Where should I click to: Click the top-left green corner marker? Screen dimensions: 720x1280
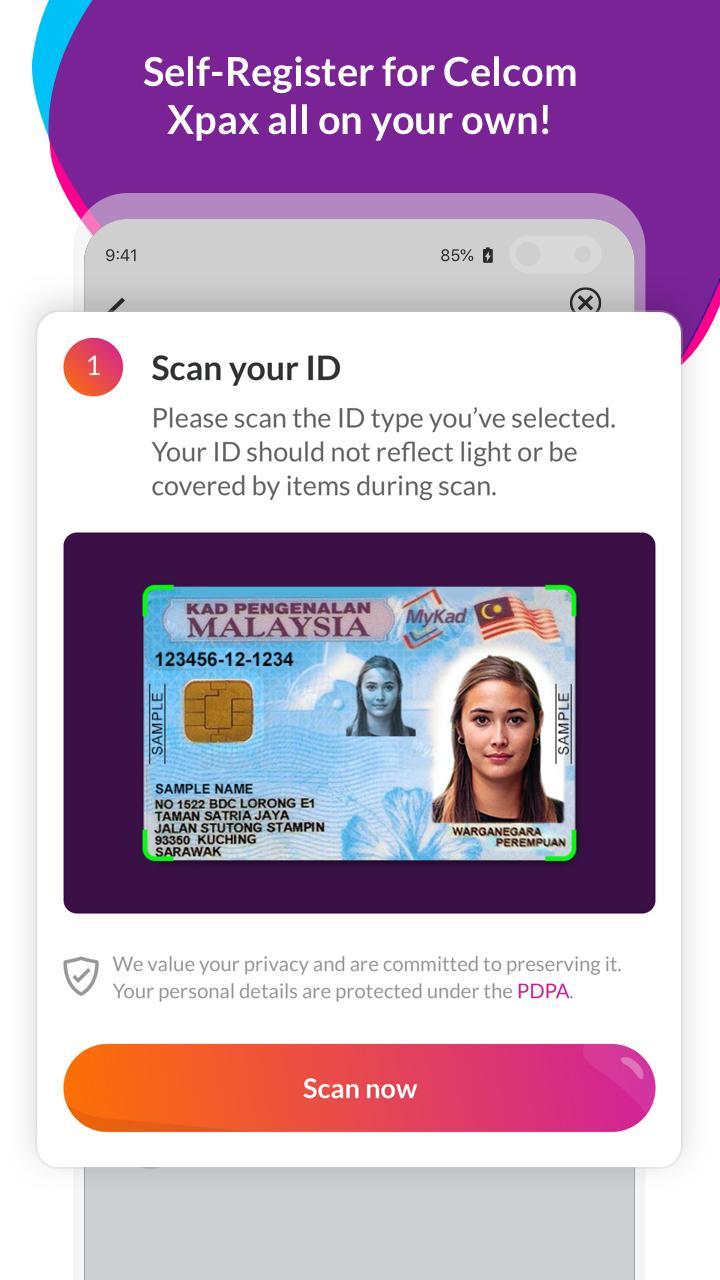click(x=157, y=600)
